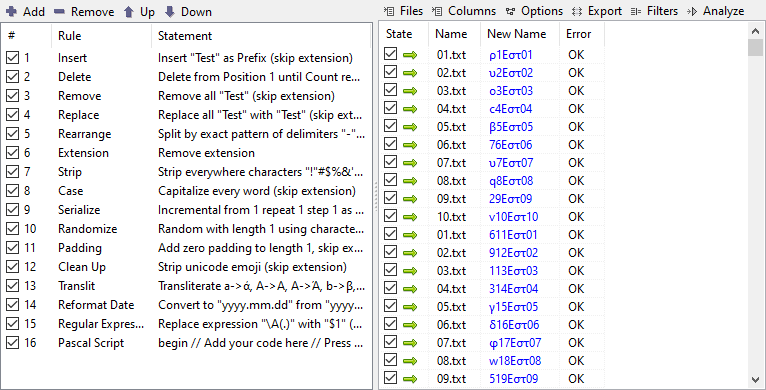This screenshot has width=766, height=390.
Task: Click the green arrow for 76Εστ06 row
Action: click(410, 145)
